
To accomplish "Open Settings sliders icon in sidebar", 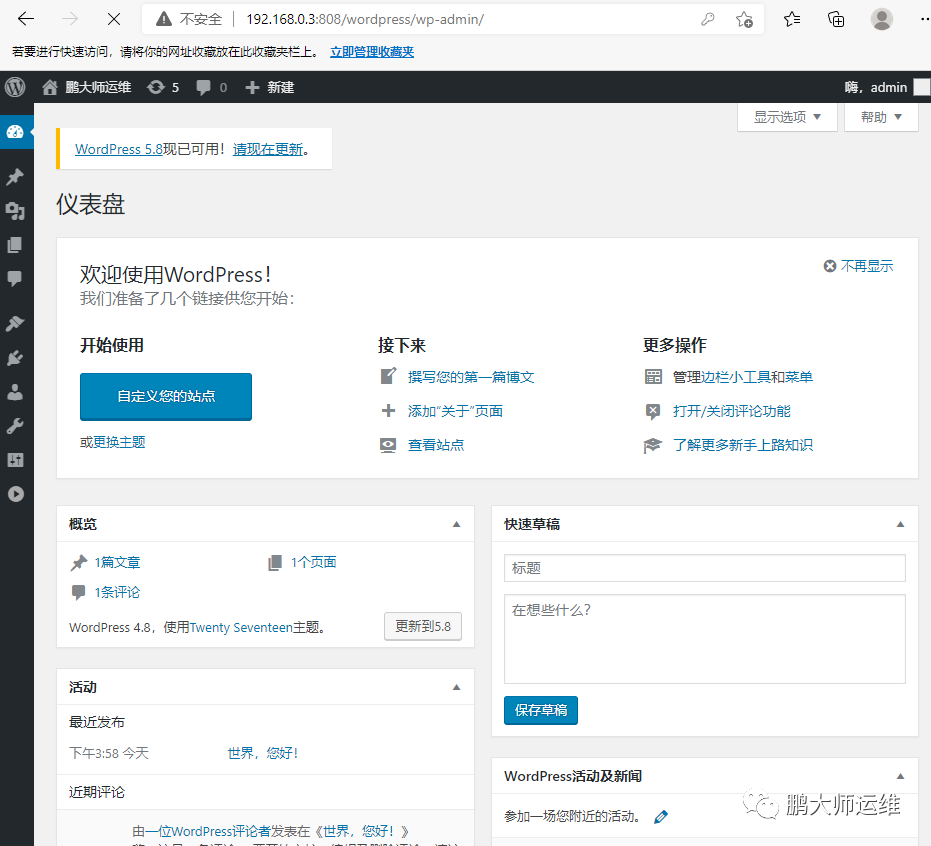I will tap(15, 460).
